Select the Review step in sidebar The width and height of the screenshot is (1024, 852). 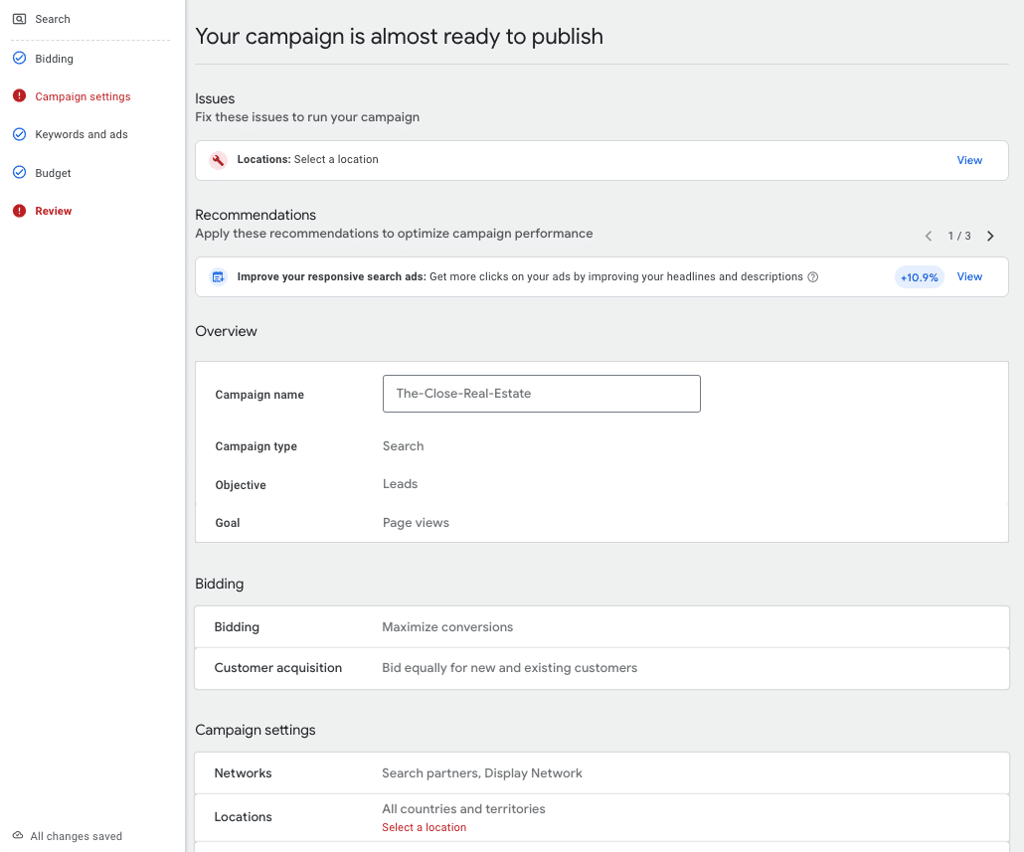pos(54,211)
